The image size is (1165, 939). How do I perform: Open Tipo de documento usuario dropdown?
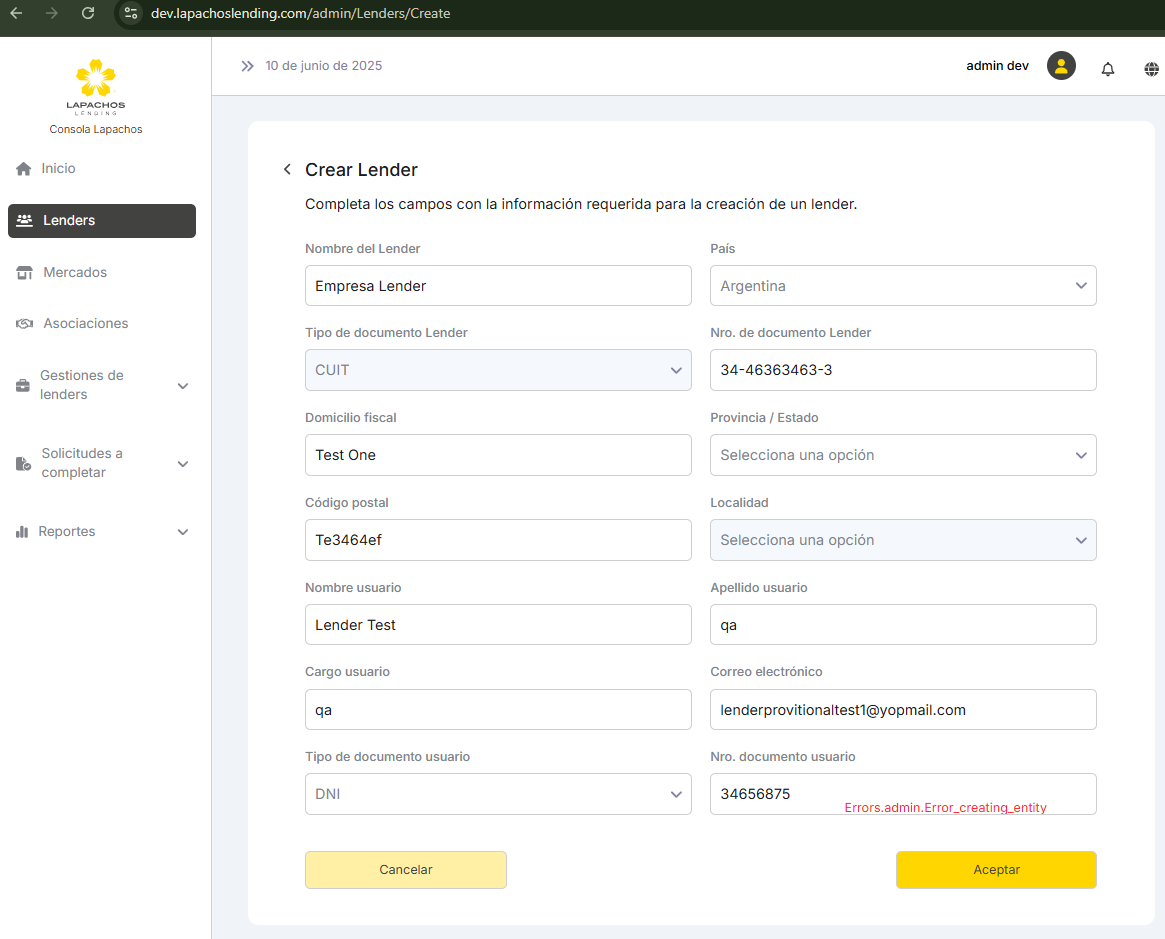[497, 794]
